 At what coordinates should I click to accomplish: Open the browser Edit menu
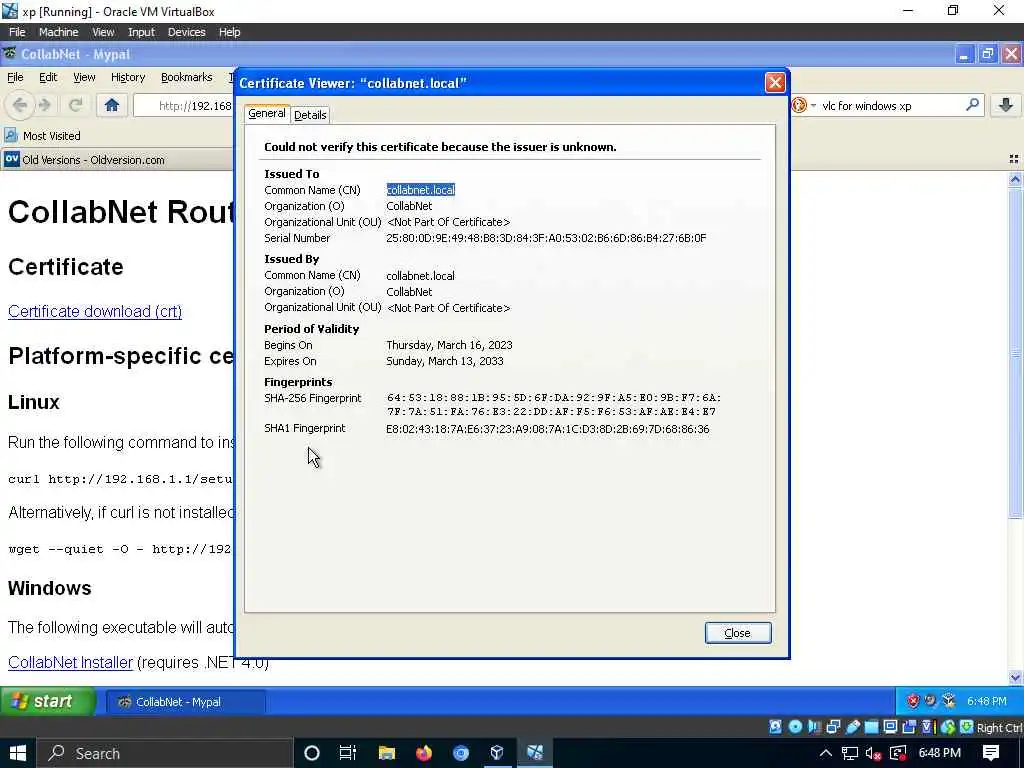48,77
